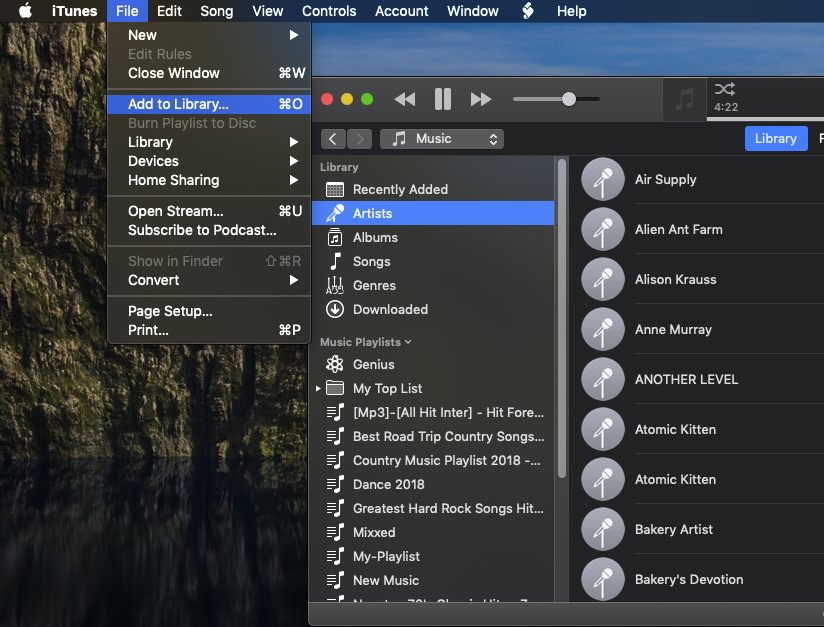Expand the New submenu in File menu

click(209, 35)
